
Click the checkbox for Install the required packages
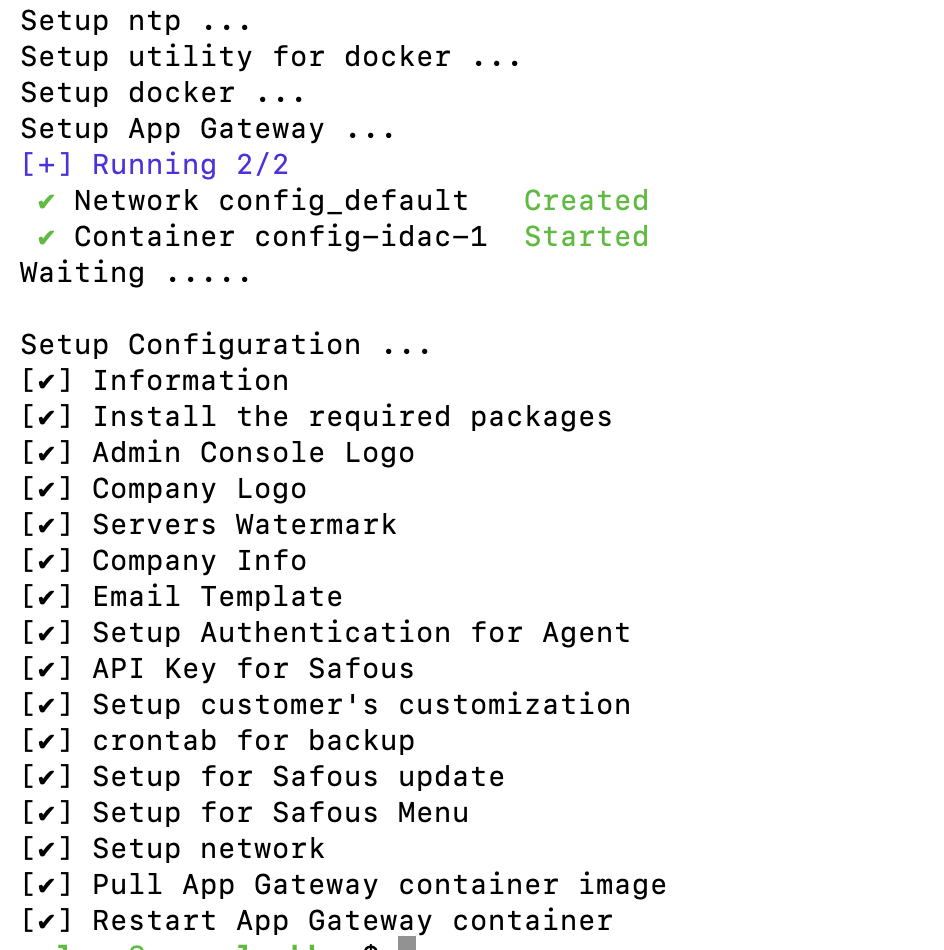click(47, 417)
